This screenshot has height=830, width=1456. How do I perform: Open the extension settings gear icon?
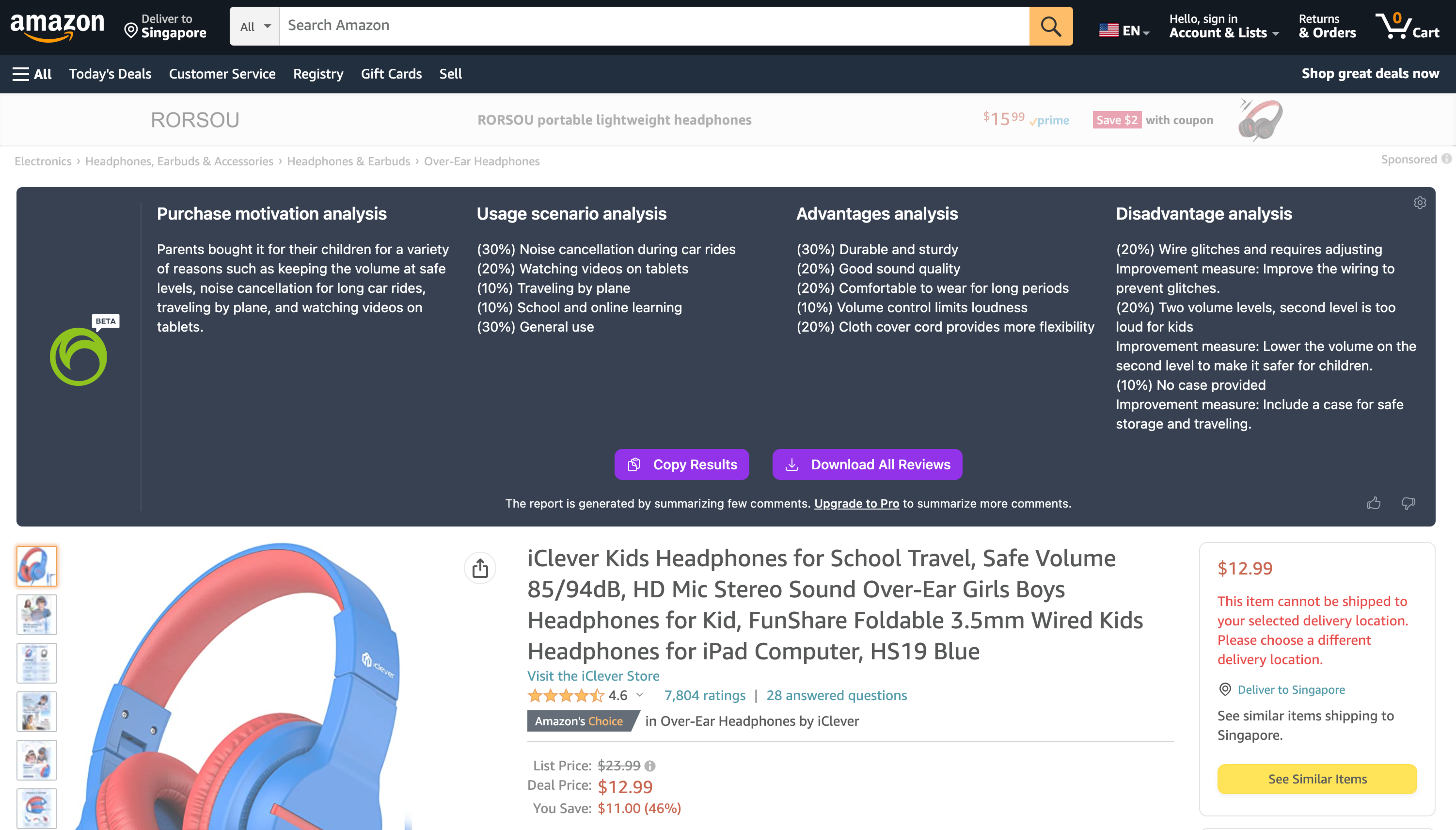1420,202
